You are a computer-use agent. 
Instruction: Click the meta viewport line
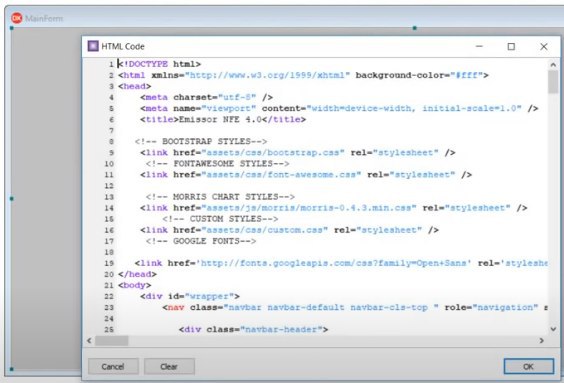[x=339, y=108]
